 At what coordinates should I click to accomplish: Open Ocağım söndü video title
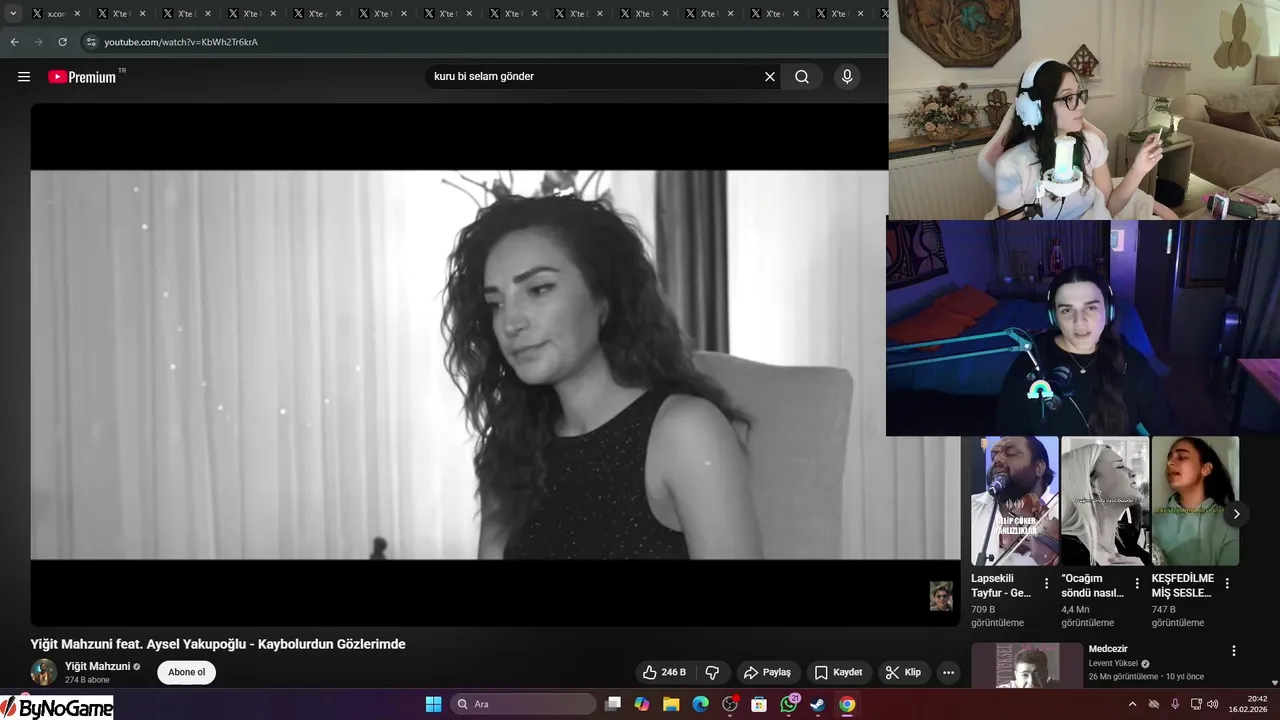(1092, 586)
